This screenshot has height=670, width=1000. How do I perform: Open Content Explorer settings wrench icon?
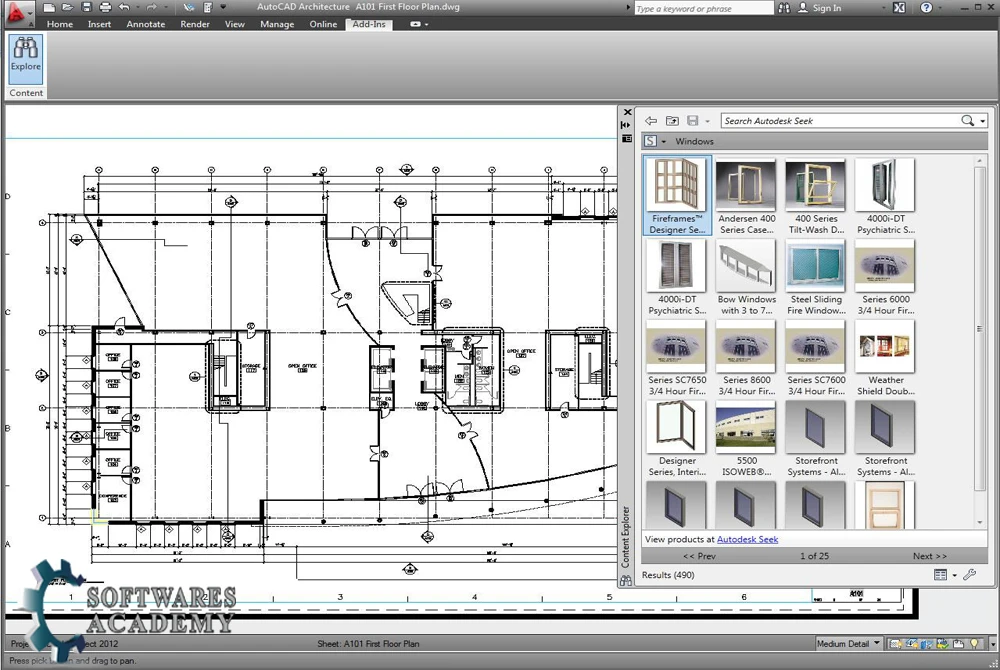coord(969,575)
